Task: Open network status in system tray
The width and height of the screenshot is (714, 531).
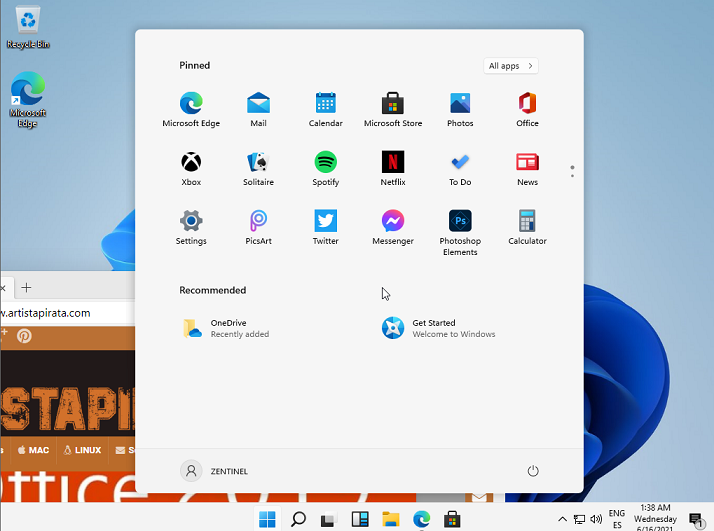Action: [579, 519]
